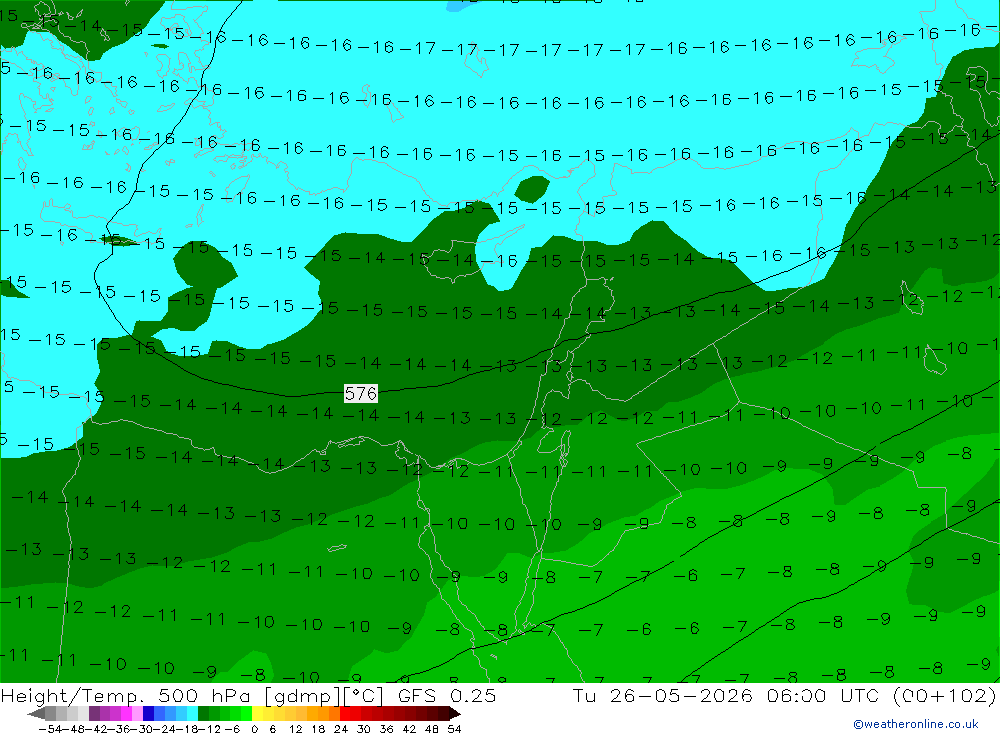This screenshot has width=1000, height=733.
Task: Click the left arrow of the color scale
Action: (36, 714)
